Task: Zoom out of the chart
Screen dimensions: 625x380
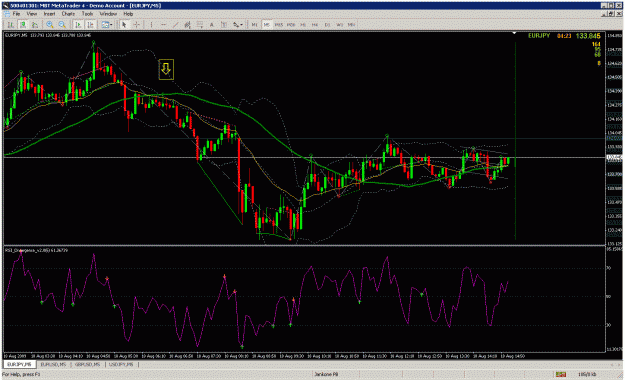Action: tap(62, 25)
